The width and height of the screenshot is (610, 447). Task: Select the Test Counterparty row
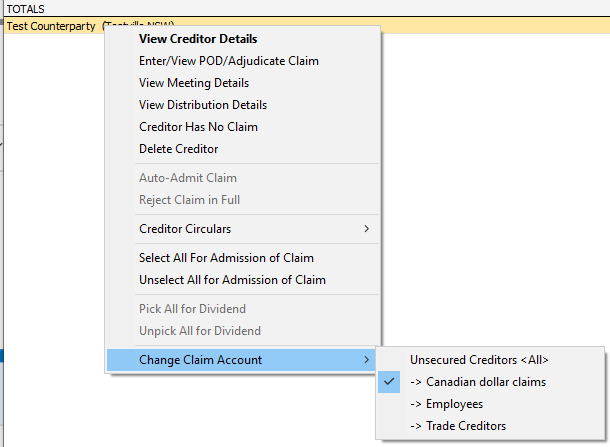tap(50, 26)
